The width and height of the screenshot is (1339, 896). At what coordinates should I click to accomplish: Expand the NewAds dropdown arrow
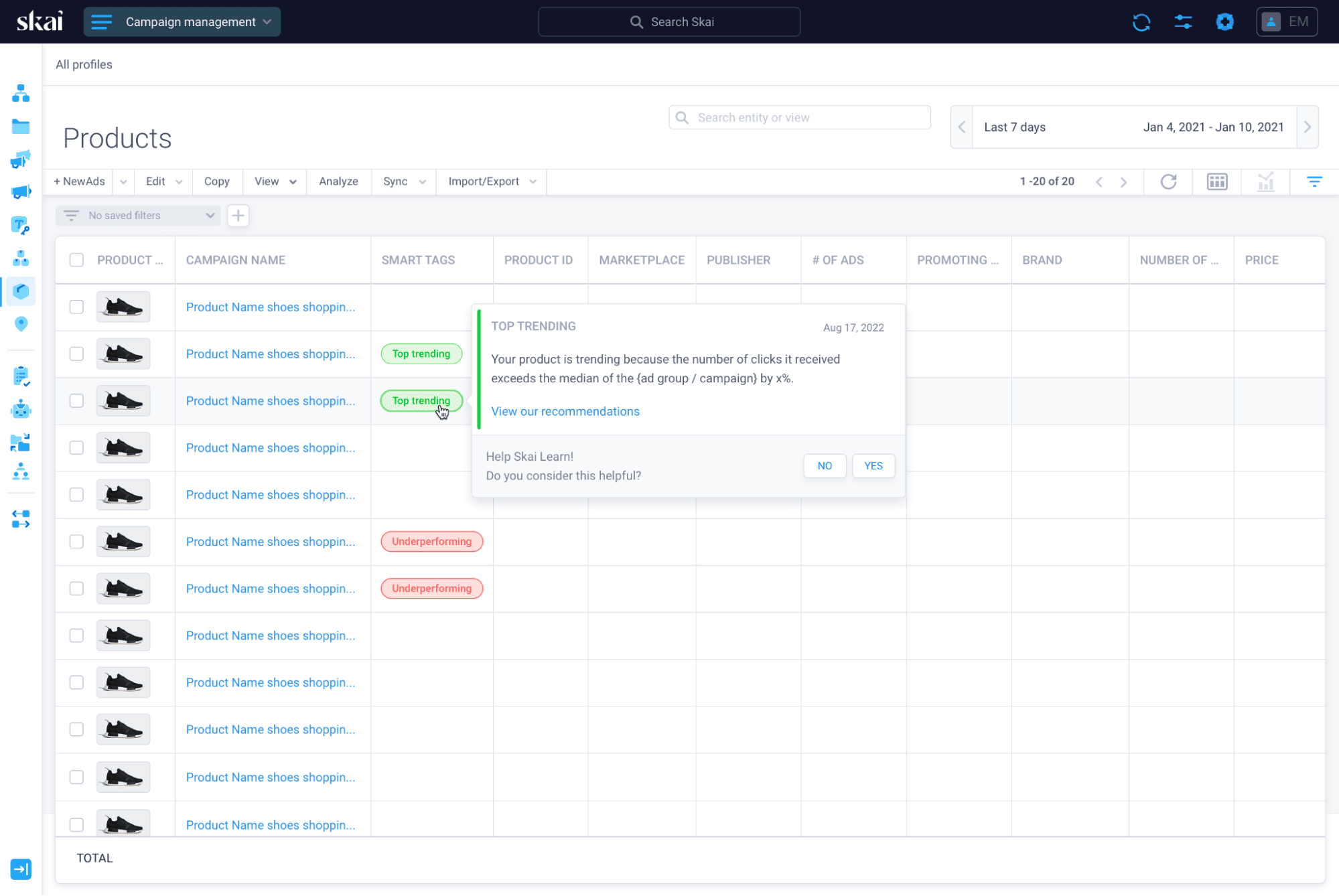(x=123, y=181)
